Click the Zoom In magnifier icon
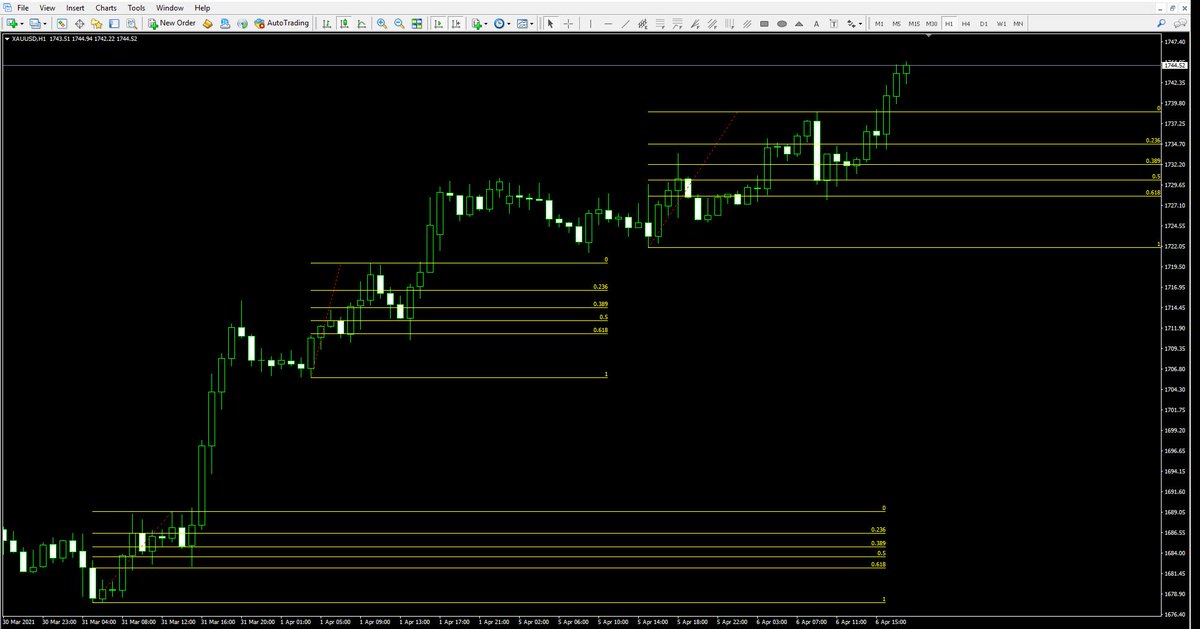Image resolution: width=1200 pixels, height=629 pixels. (x=381, y=23)
